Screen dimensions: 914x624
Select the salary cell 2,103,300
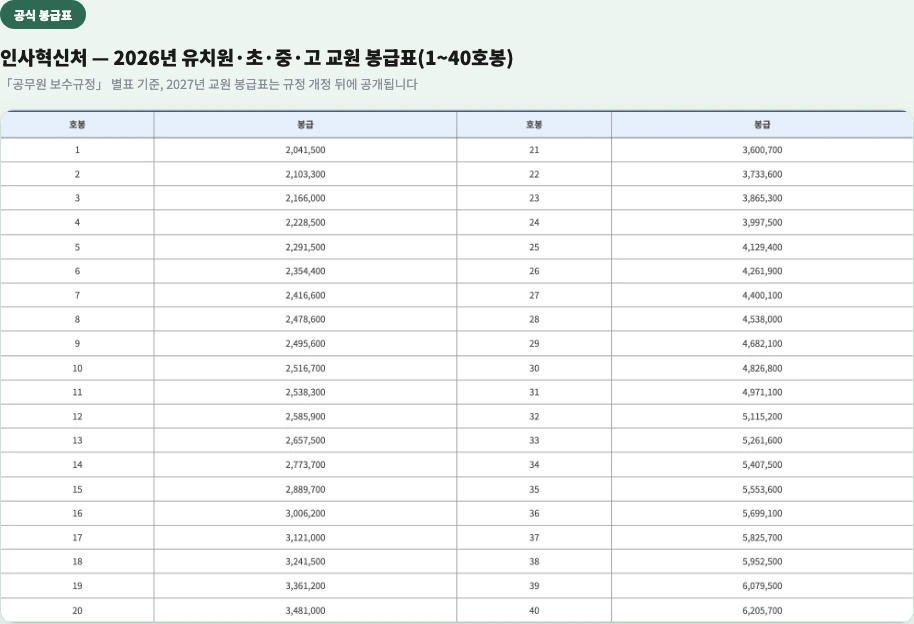(x=305, y=174)
